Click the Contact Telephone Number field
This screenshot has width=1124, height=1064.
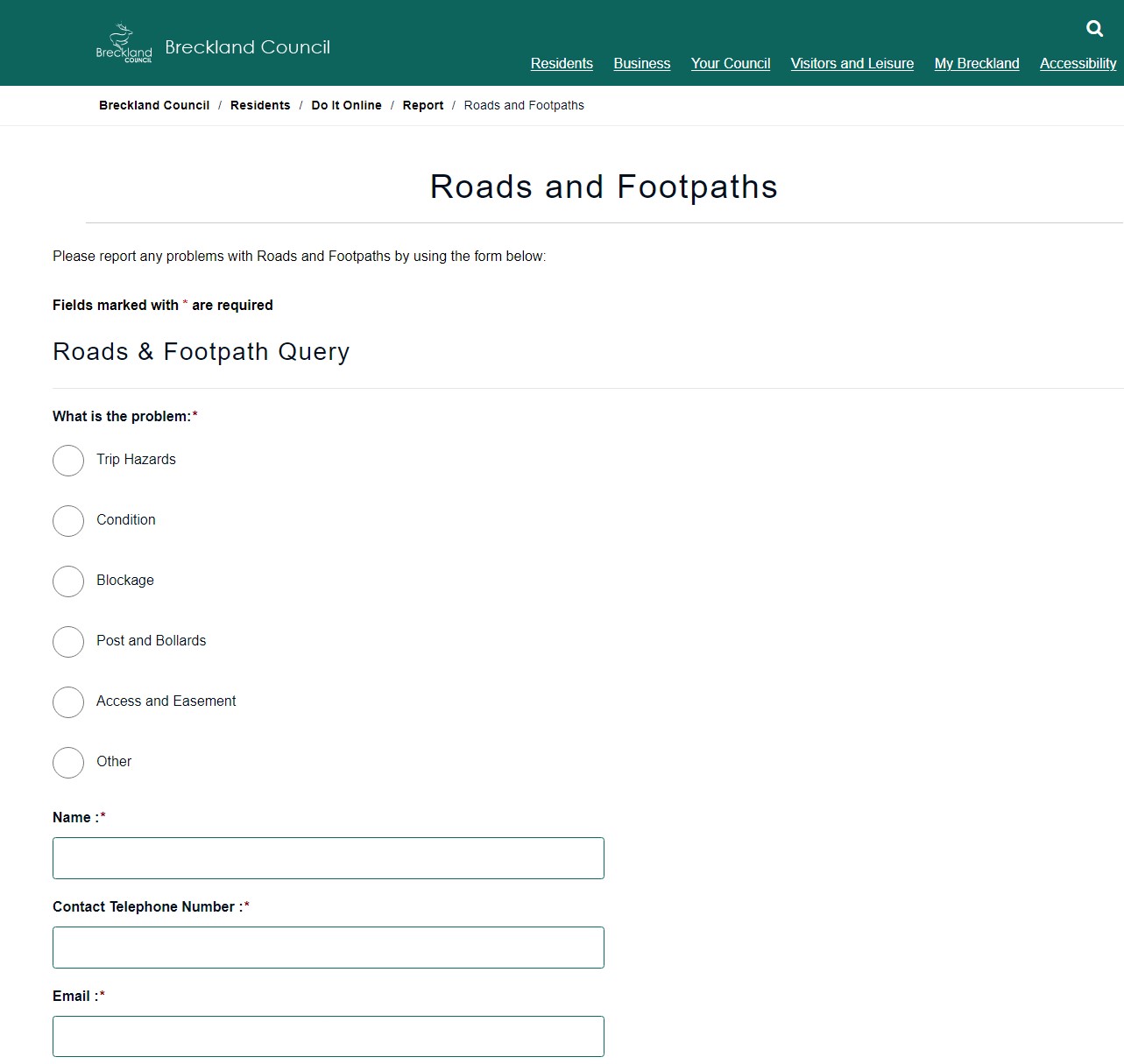tap(328, 947)
